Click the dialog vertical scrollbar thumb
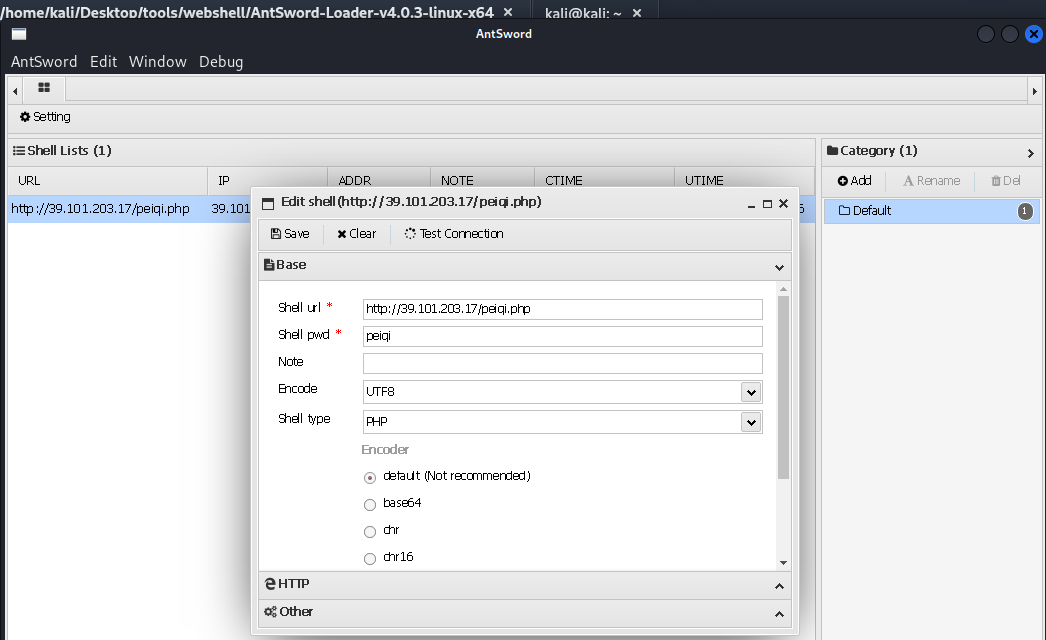This screenshot has height=640, width=1046. coord(783,387)
